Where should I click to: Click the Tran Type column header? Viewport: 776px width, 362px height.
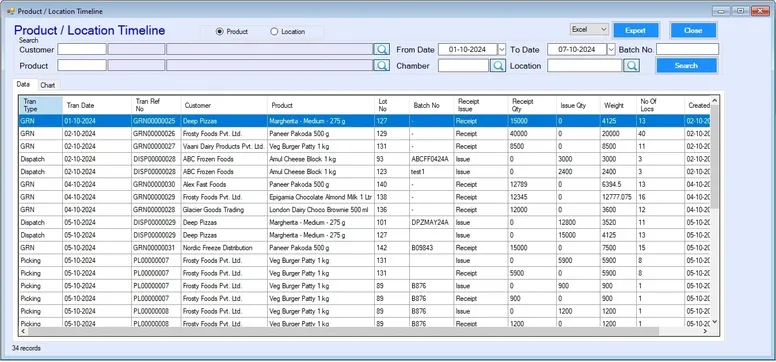41,105
